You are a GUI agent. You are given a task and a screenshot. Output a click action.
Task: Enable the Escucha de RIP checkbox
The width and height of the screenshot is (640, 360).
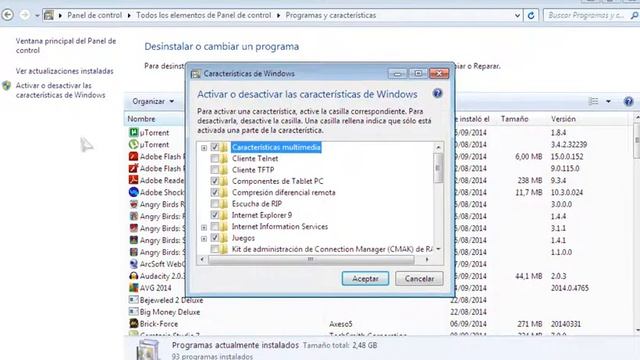coord(215,204)
